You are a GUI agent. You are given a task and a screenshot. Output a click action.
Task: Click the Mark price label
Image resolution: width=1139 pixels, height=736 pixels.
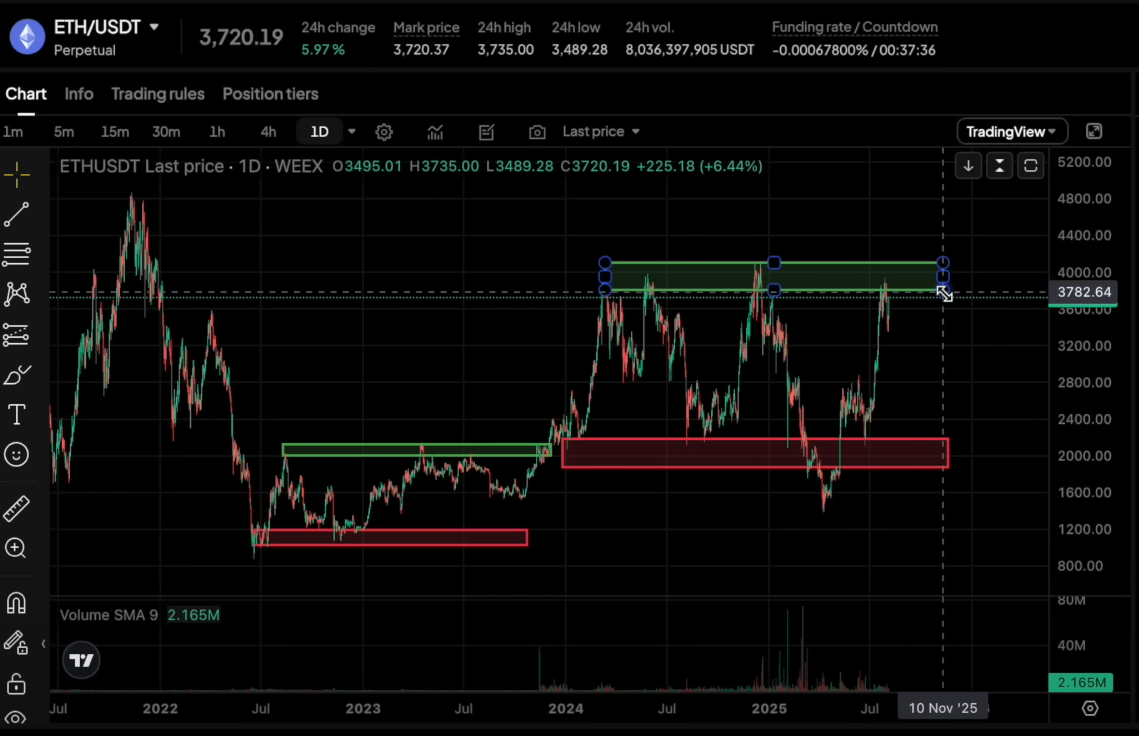(426, 27)
